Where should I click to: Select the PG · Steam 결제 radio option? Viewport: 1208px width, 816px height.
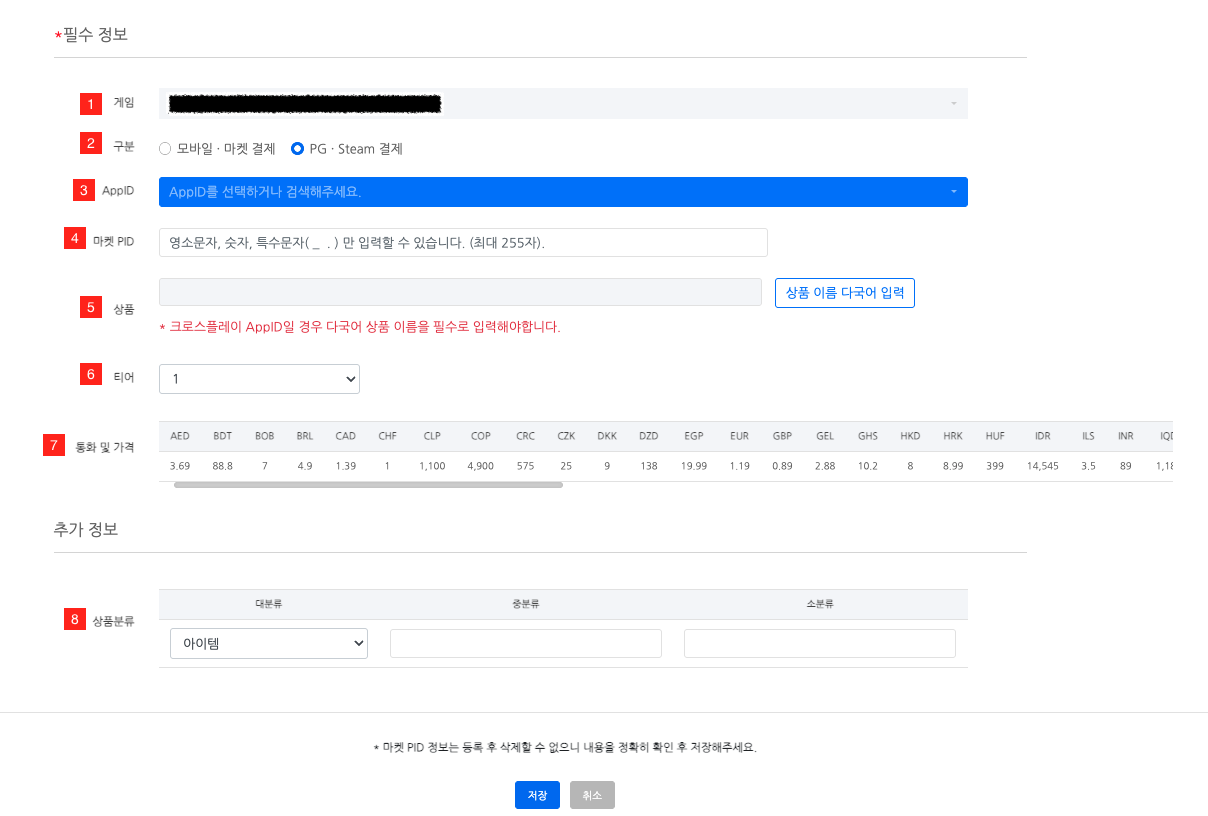pyautogui.click(x=297, y=149)
